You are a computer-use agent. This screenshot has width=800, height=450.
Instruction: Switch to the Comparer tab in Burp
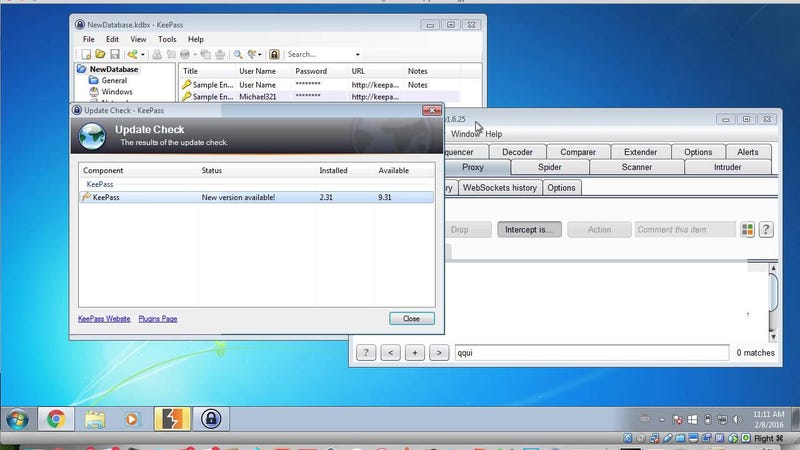tap(578, 152)
